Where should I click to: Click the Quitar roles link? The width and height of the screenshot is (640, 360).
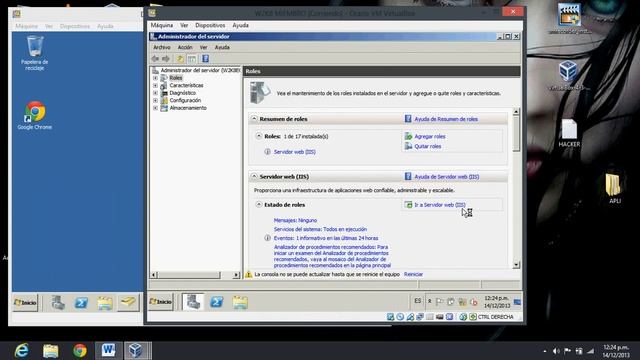point(428,146)
